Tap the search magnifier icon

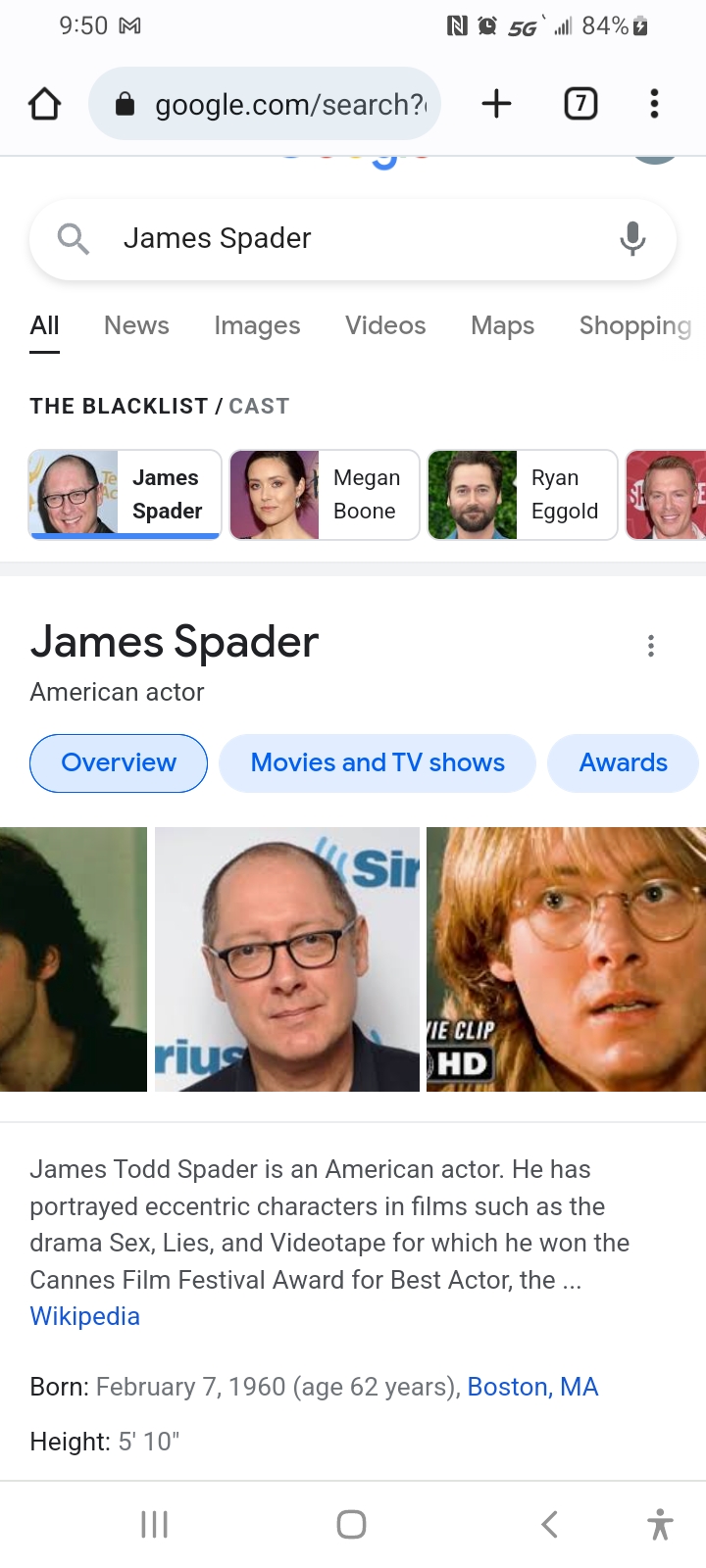(x=74, y=238)
